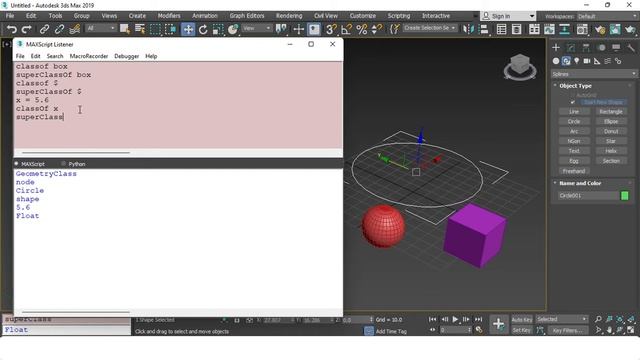This screenshot has height=360, width=640.
Task: Open the Splines category dropdown
Action: (593, 74)
